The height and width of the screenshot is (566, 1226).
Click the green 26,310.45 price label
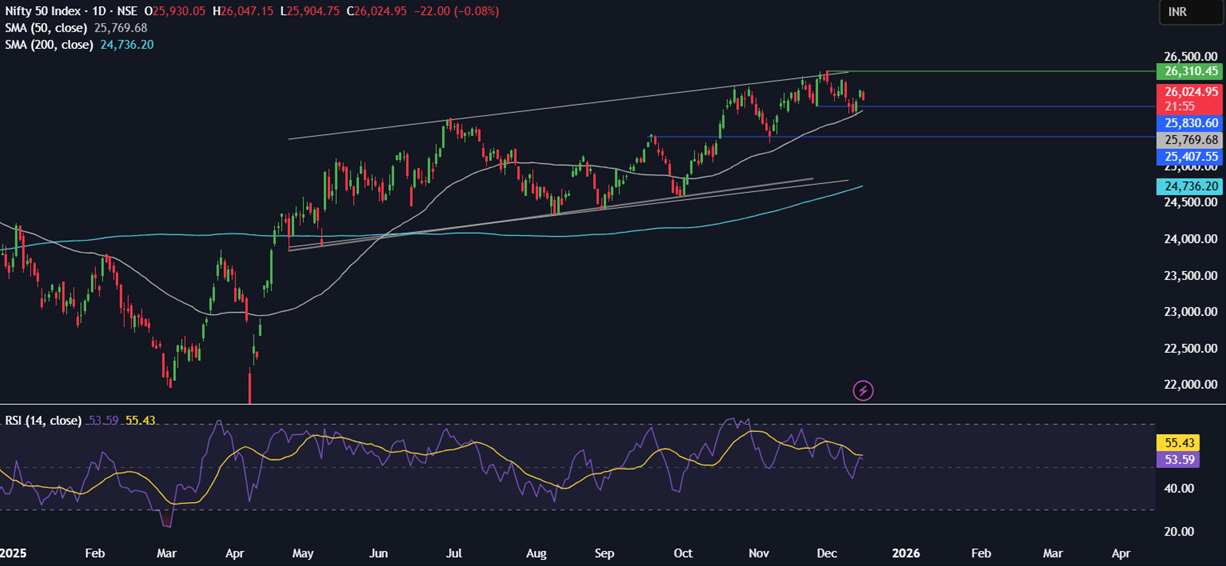pyautogui.click(x=1190, y=71)
